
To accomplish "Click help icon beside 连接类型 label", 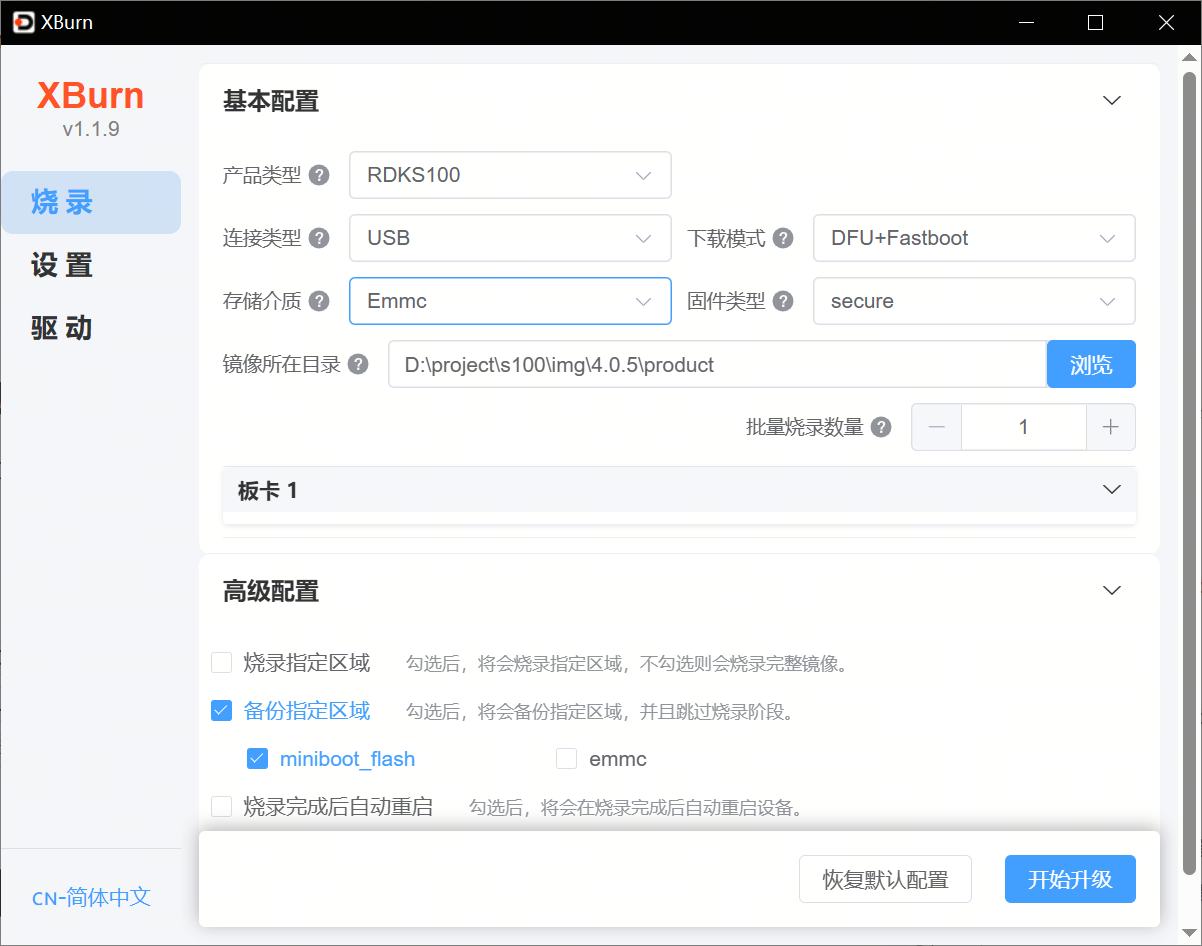I will coord(319,238).
